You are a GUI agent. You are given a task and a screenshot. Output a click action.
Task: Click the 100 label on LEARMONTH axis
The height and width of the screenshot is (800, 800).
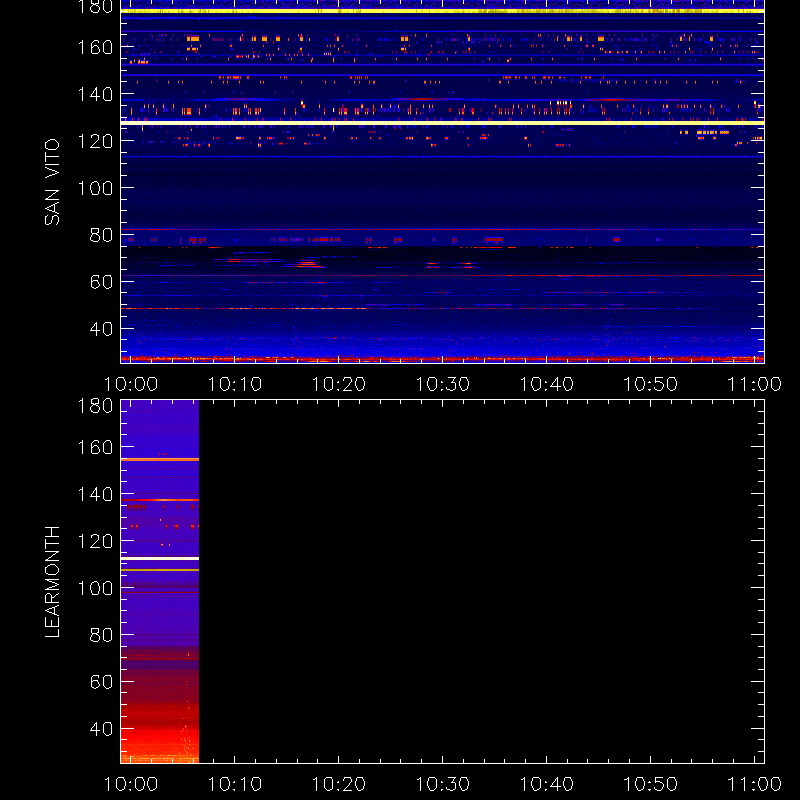[95, 588]
